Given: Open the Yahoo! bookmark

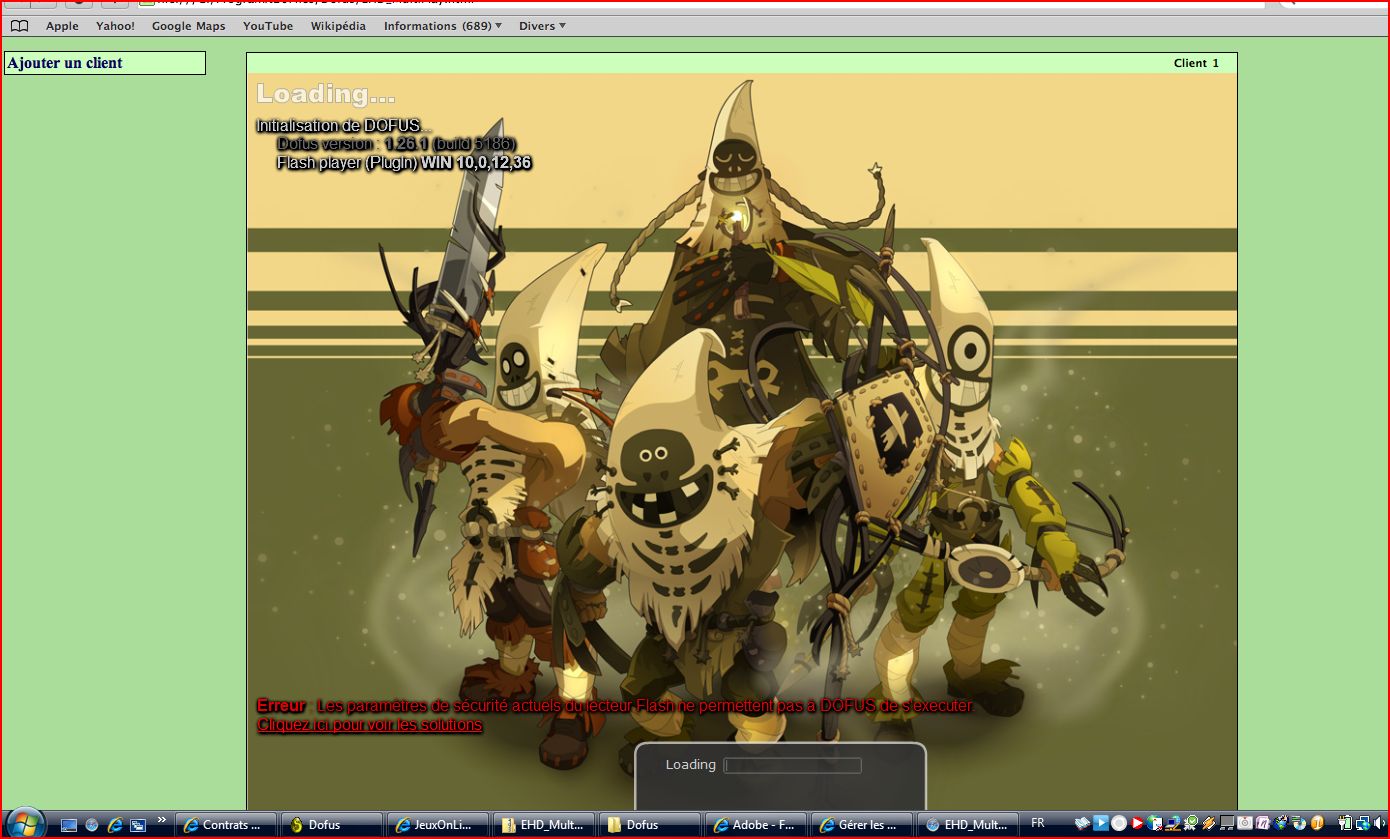Looking at the screenshot, I should (x=115, y=26).
